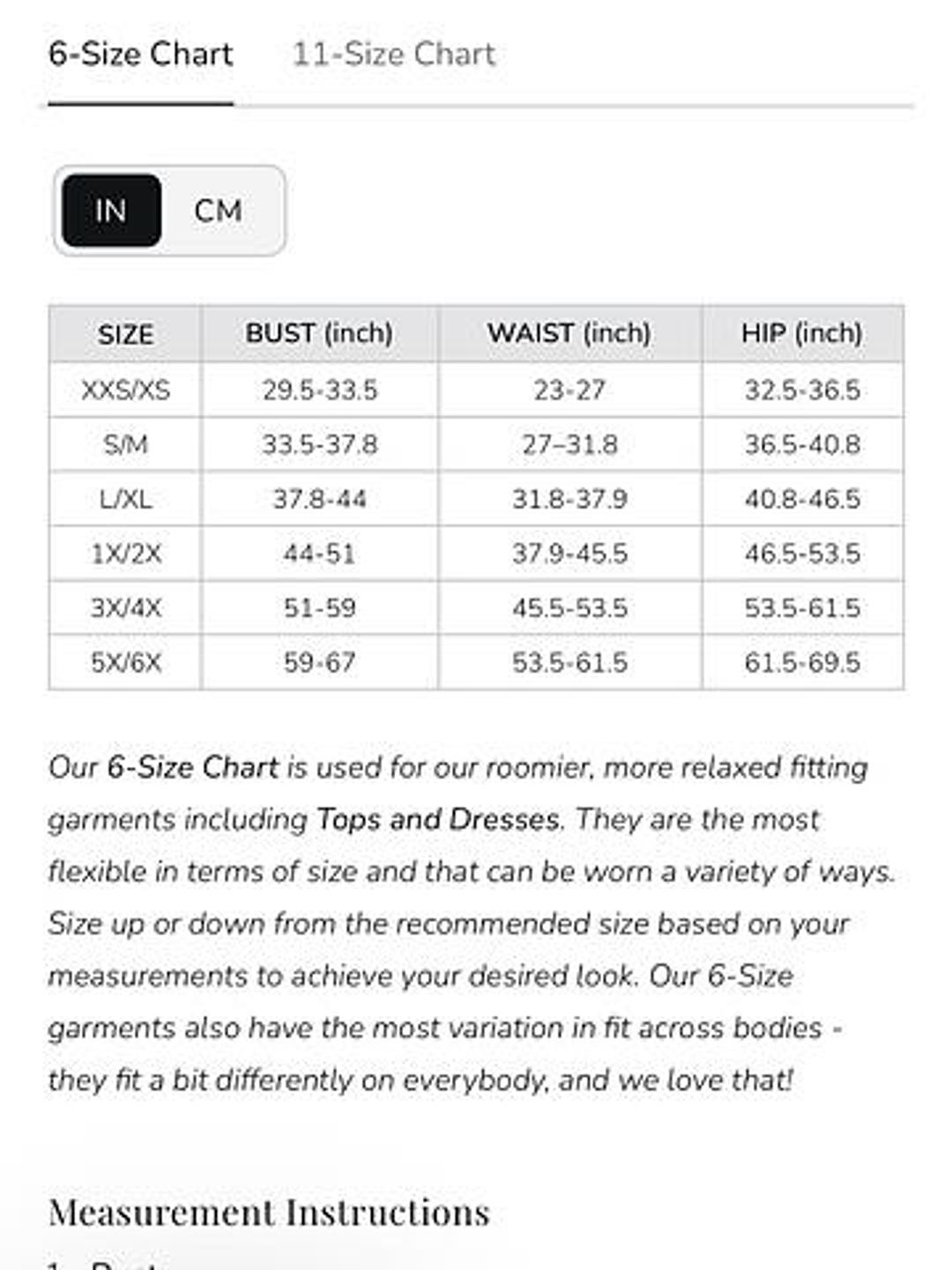952x1270 pixels.
Task: Toggle units to IN
Action: [111, 211]
